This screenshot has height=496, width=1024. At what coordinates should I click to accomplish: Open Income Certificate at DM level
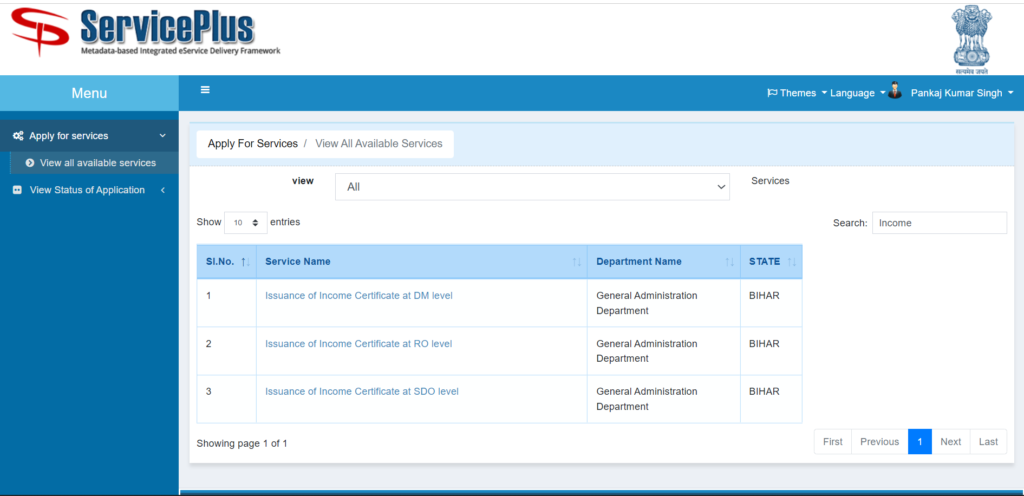359,296
